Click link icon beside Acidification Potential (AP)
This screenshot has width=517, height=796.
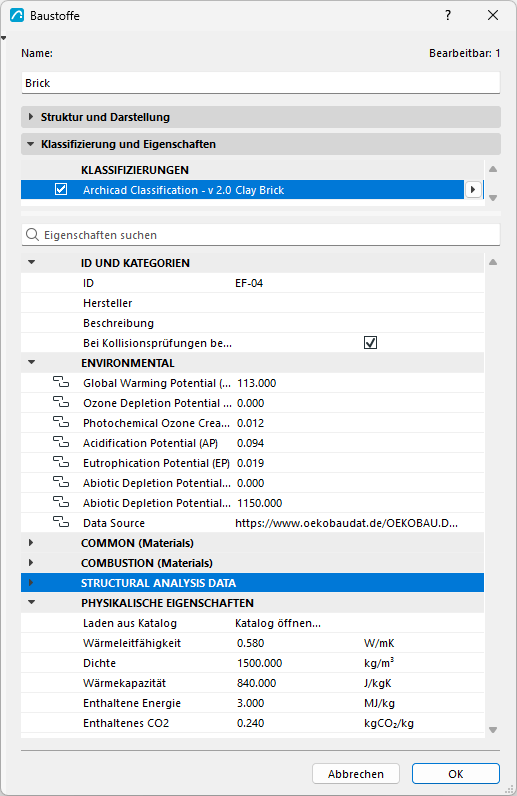pos(61,443)
